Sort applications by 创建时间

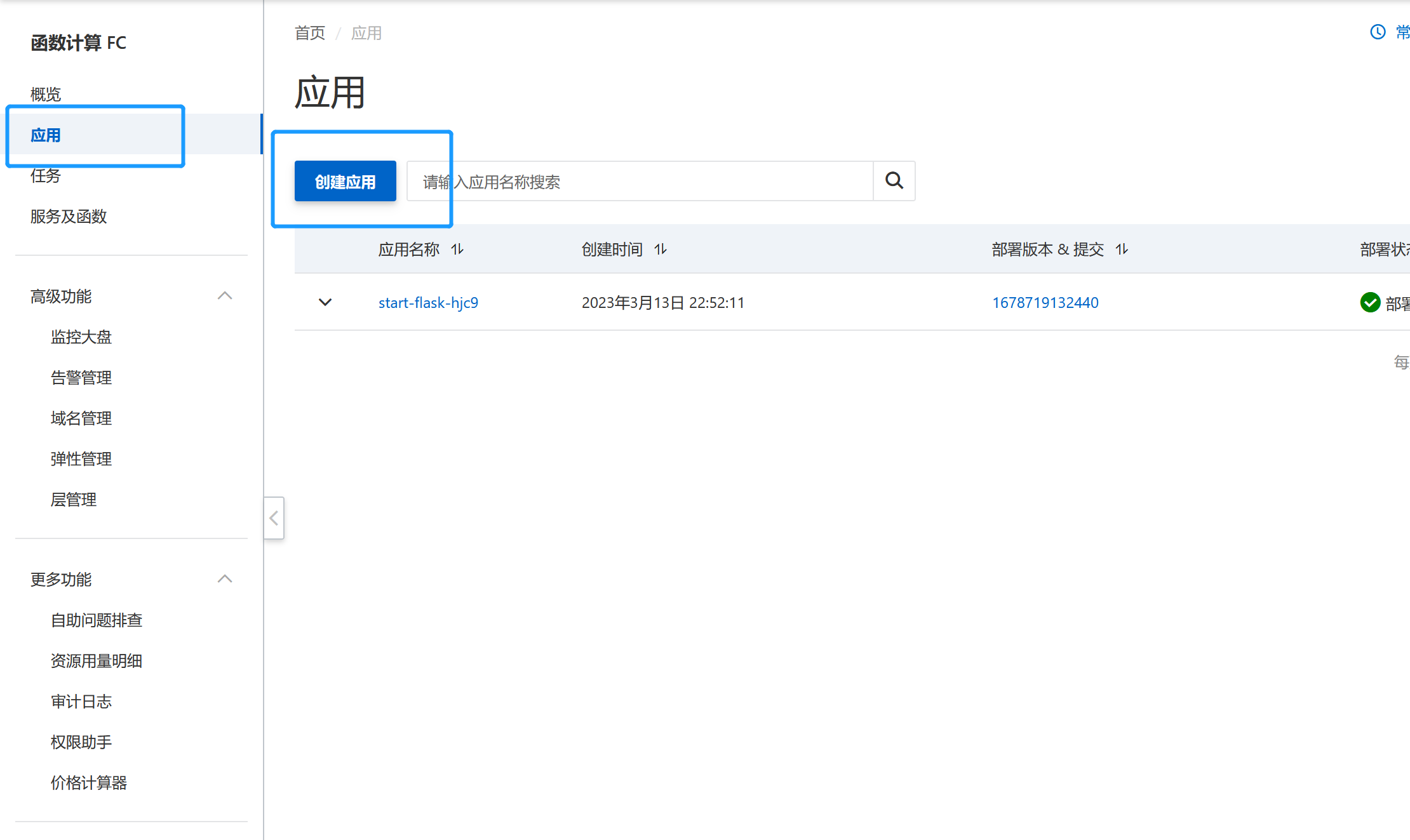(x=661, y=249)
